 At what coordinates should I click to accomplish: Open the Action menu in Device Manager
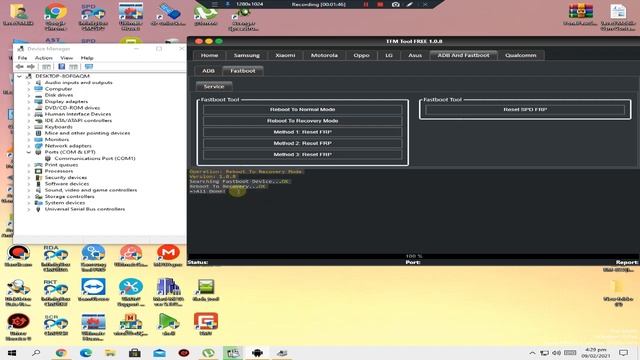click(x=43, y=58)
